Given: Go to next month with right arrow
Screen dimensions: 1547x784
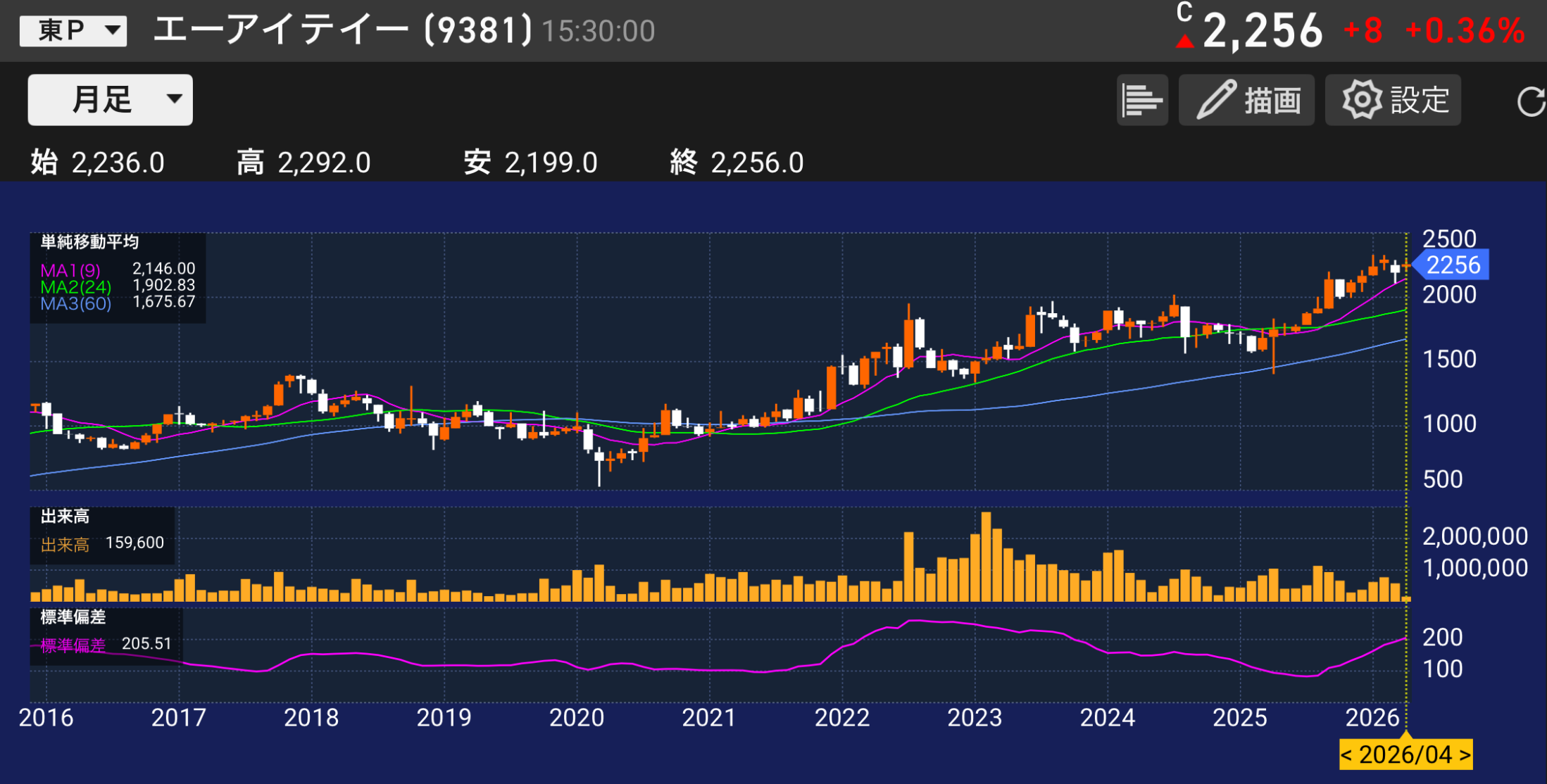Looking at the screenshot, I should (x=1465, y=755).
